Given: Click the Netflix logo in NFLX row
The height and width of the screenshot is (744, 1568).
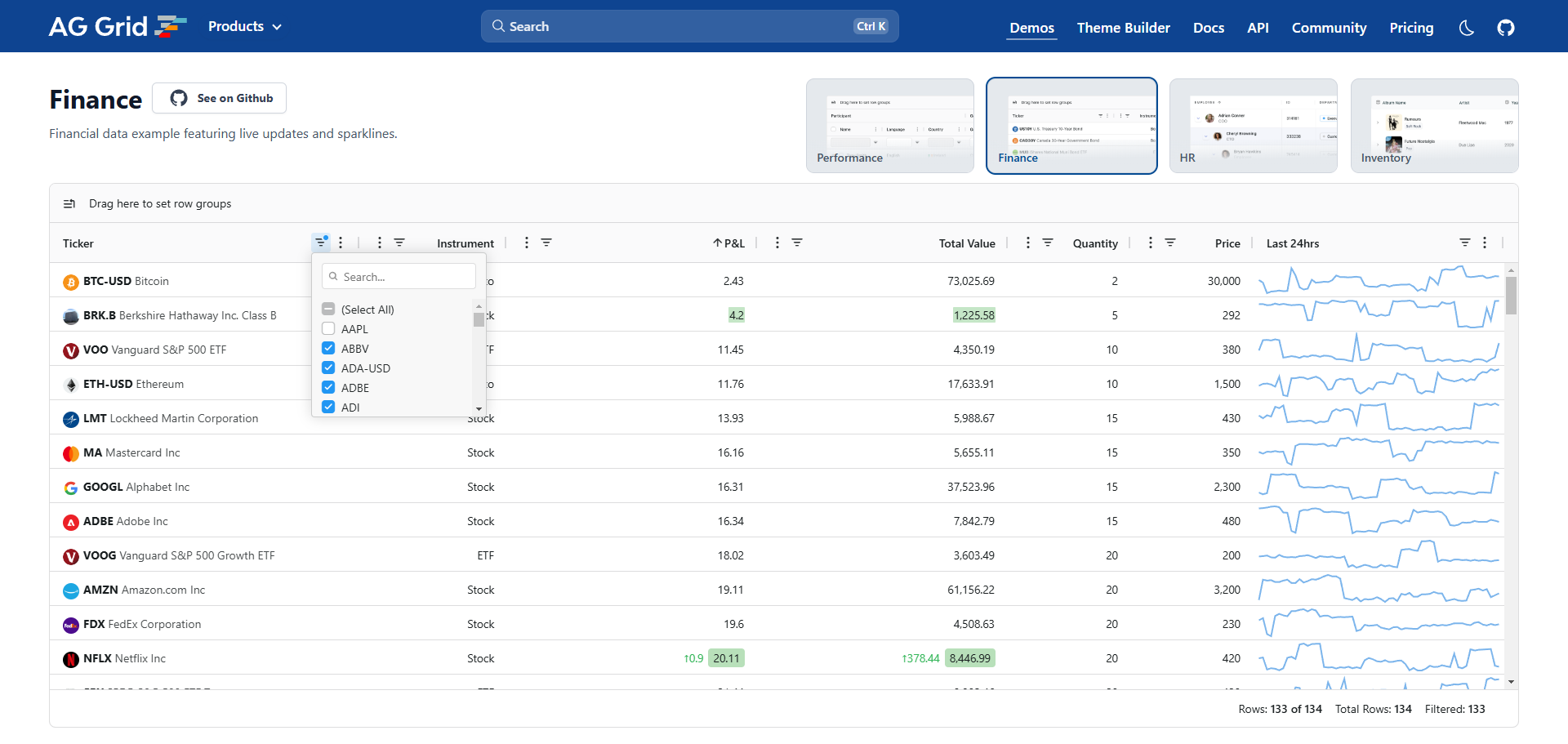Looking at the screenshot, I should pyautogui.click(x=71, y=659).
